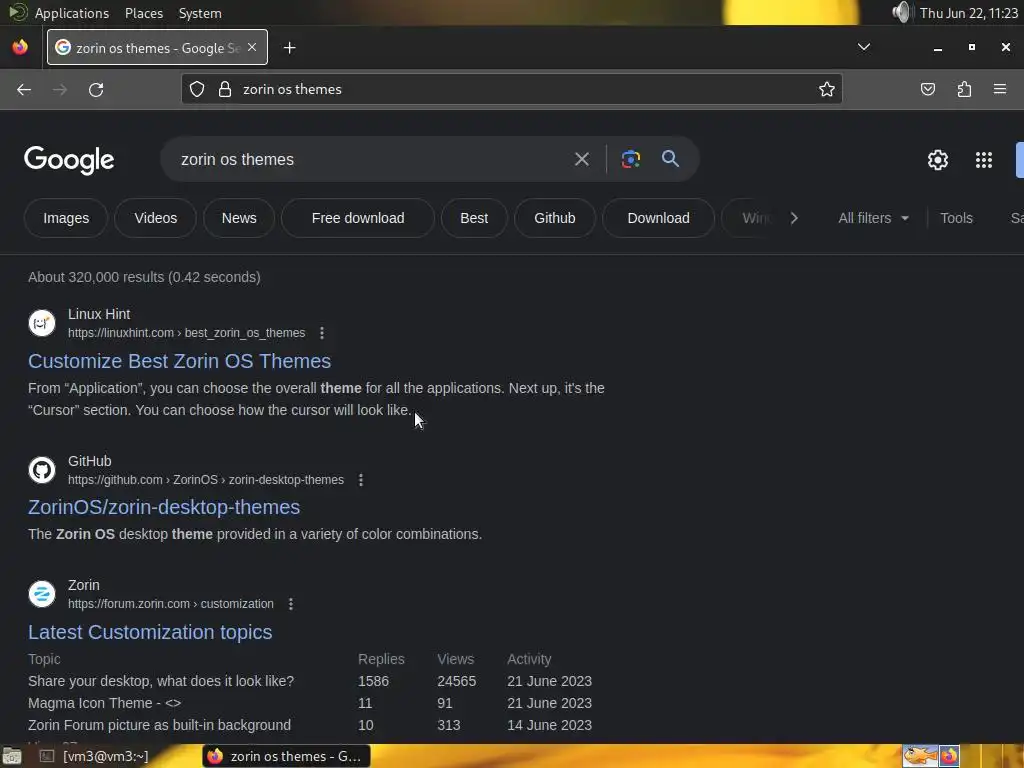Screen dimensions: 1024x768
Task: Open the Tools option
Action: click(x=956, y=218)
